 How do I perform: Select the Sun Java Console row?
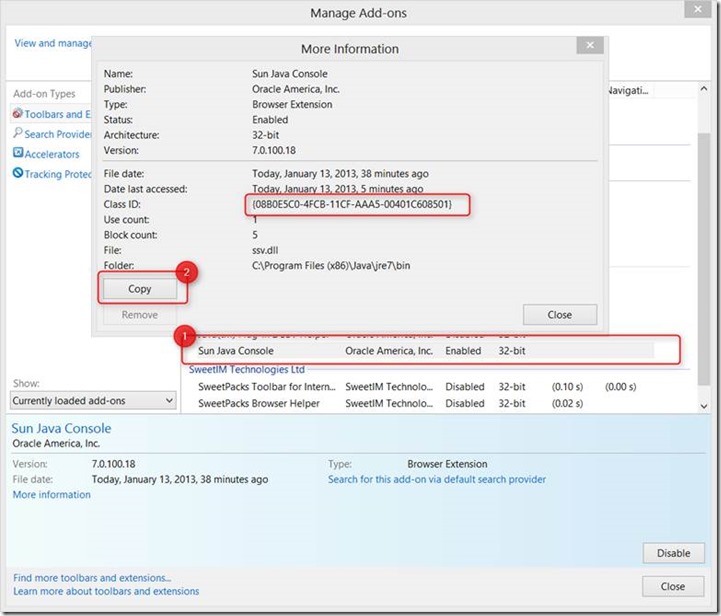coord(425,351)
